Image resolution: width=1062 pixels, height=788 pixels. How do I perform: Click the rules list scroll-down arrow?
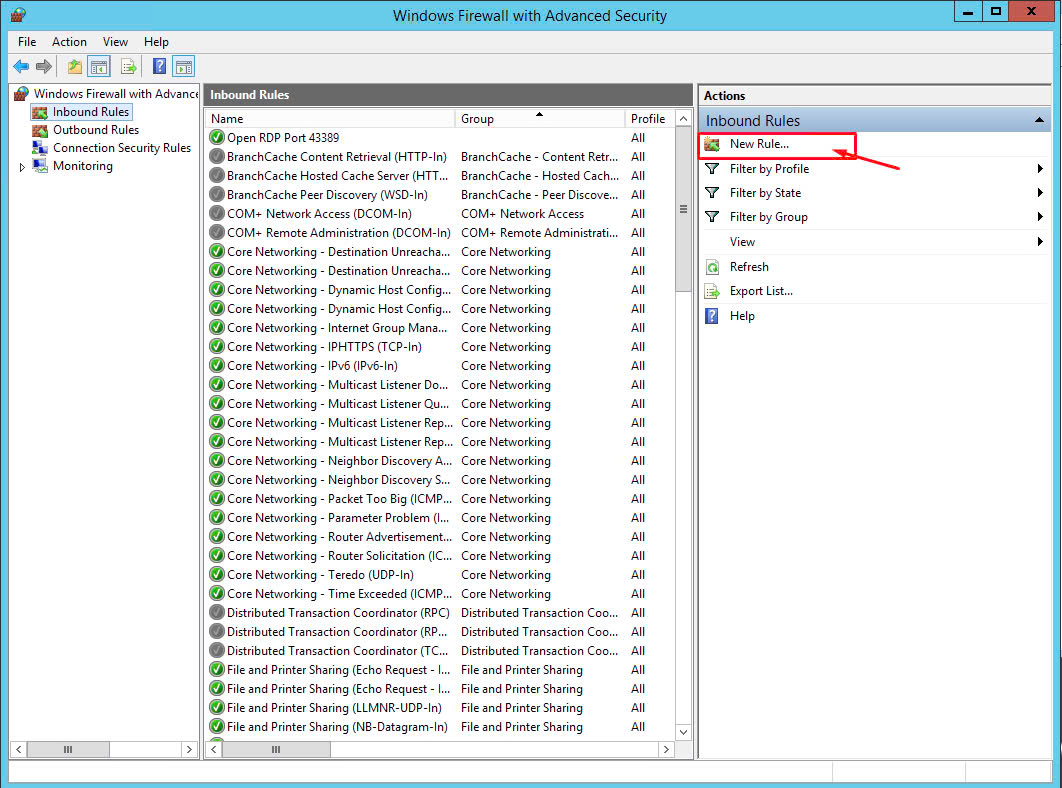(x=683, y=732)
